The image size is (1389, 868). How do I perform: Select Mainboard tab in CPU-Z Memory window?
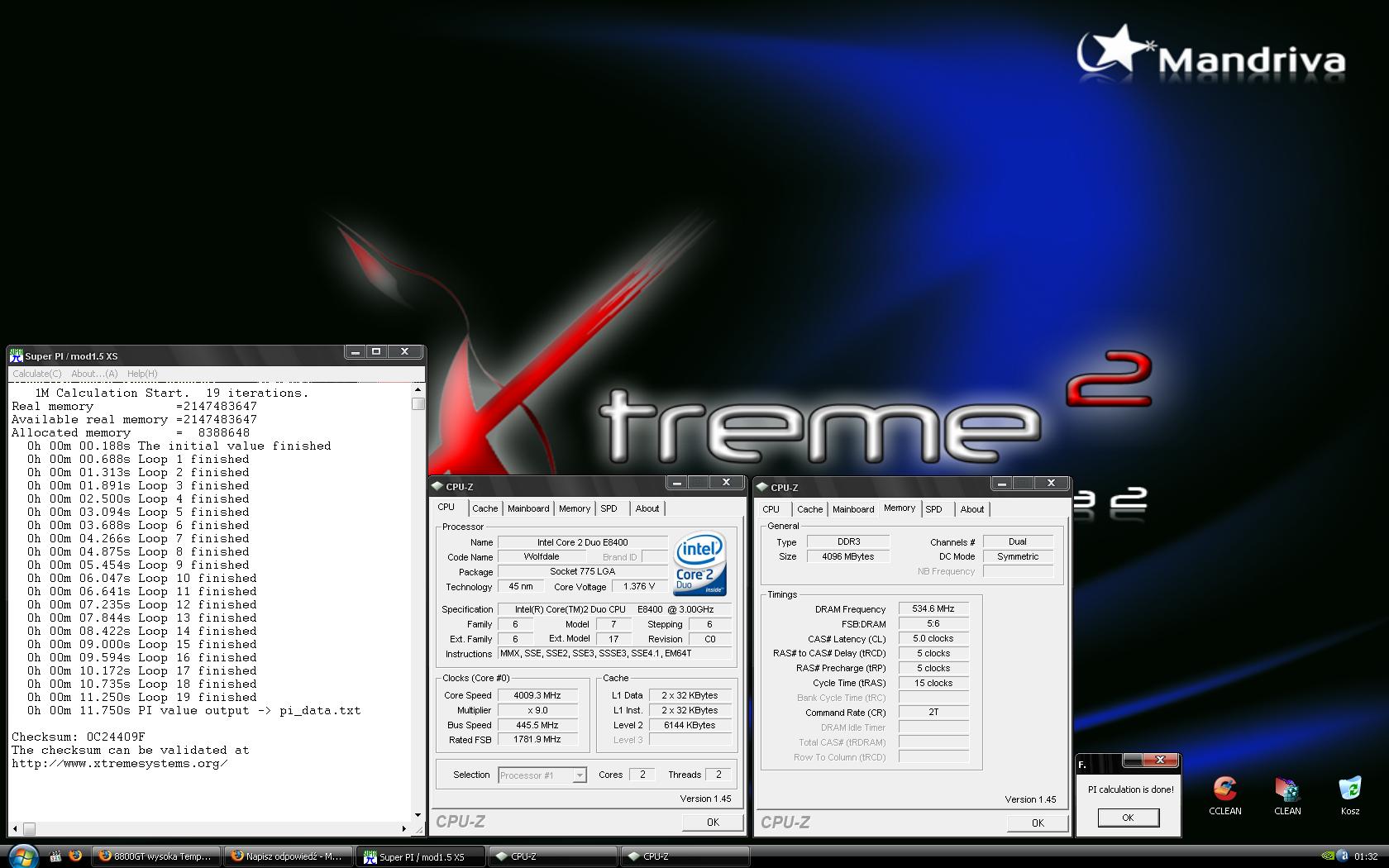point(853,510)
